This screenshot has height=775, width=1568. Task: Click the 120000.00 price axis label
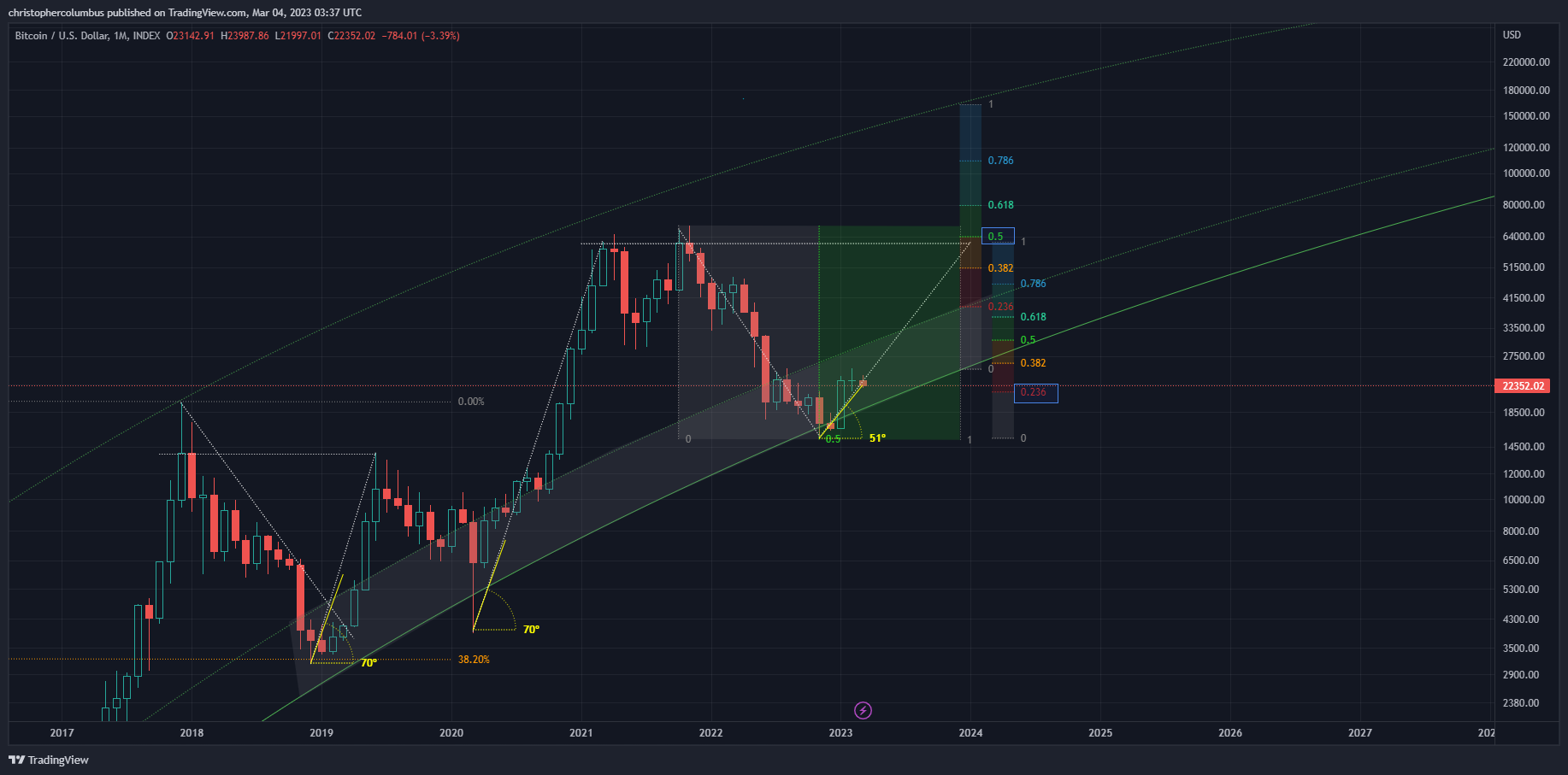1526,148
